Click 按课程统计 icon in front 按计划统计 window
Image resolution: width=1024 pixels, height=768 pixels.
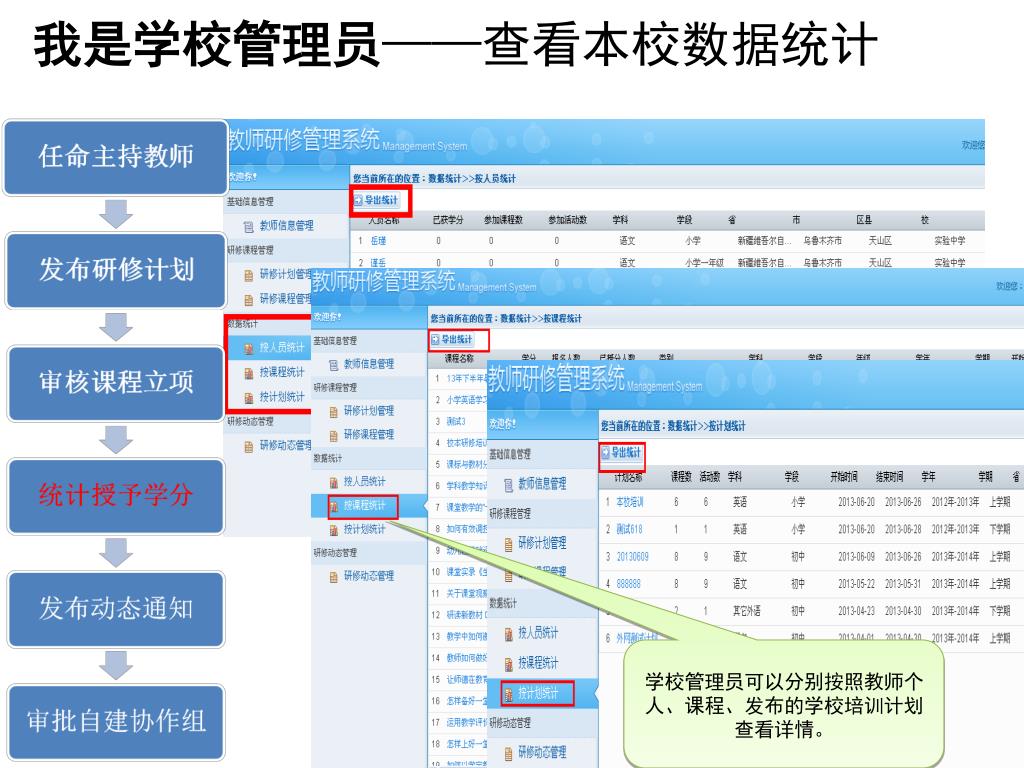coord(509,664)
